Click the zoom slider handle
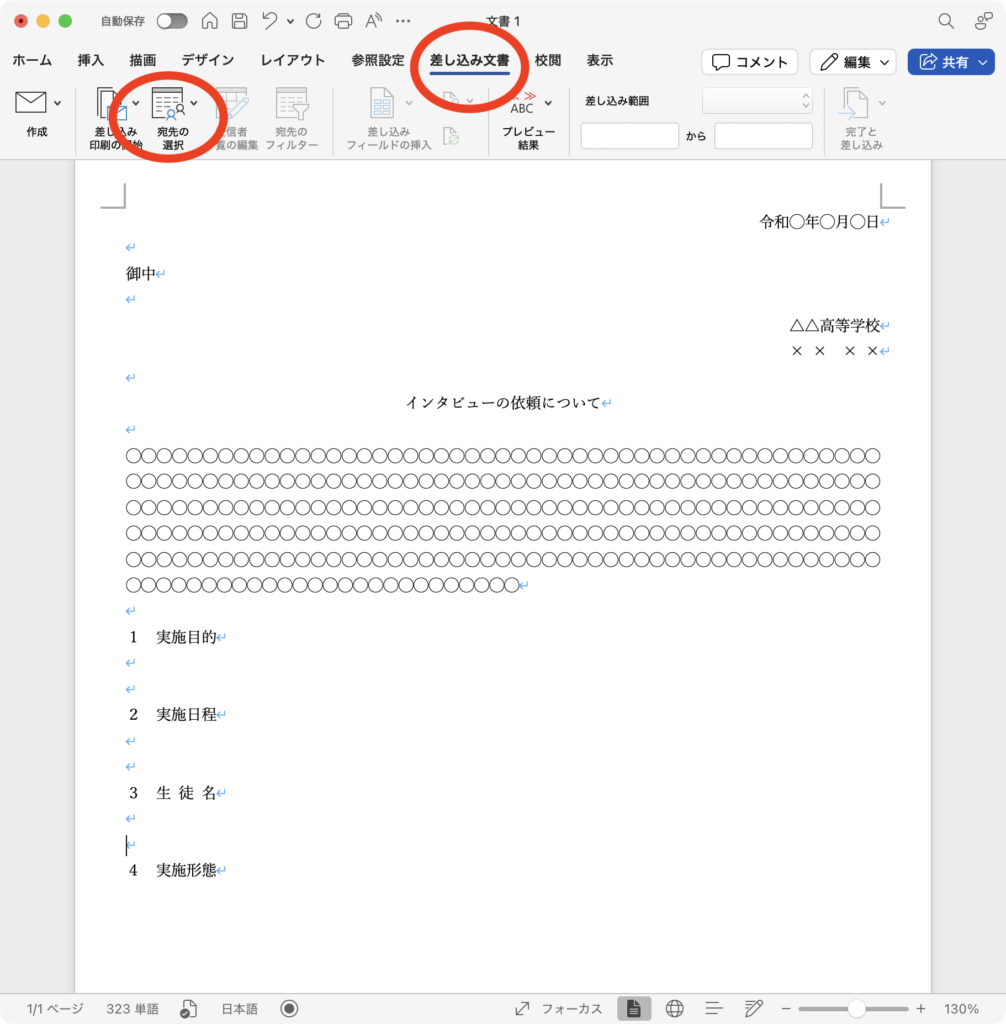Screen dimensions: 1006x1024 click(x=856, y=1008)
